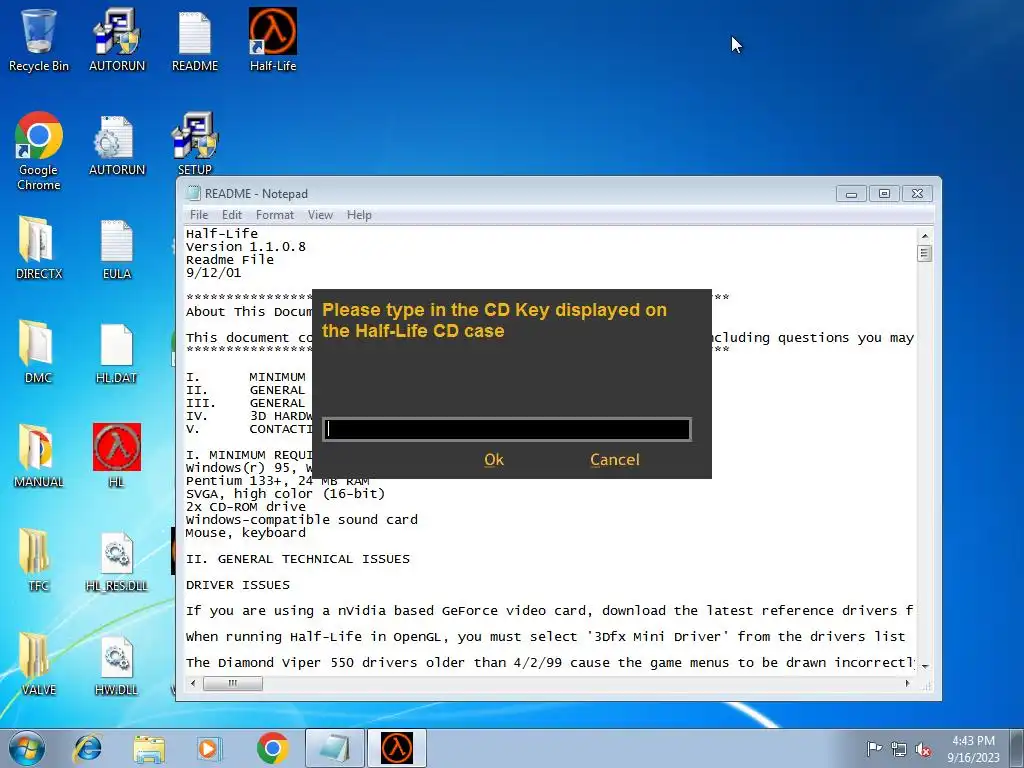Screen dimensions: 1024x768
Task: Click the Notepad vertical scrollbar thumb
Action: click(924, 253)
